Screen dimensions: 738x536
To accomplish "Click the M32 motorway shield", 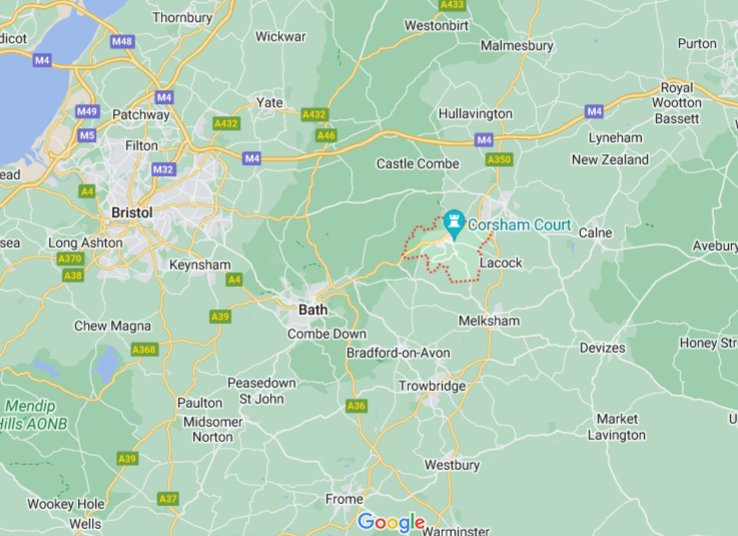I will pyautogui.click(x=164, y=169).
